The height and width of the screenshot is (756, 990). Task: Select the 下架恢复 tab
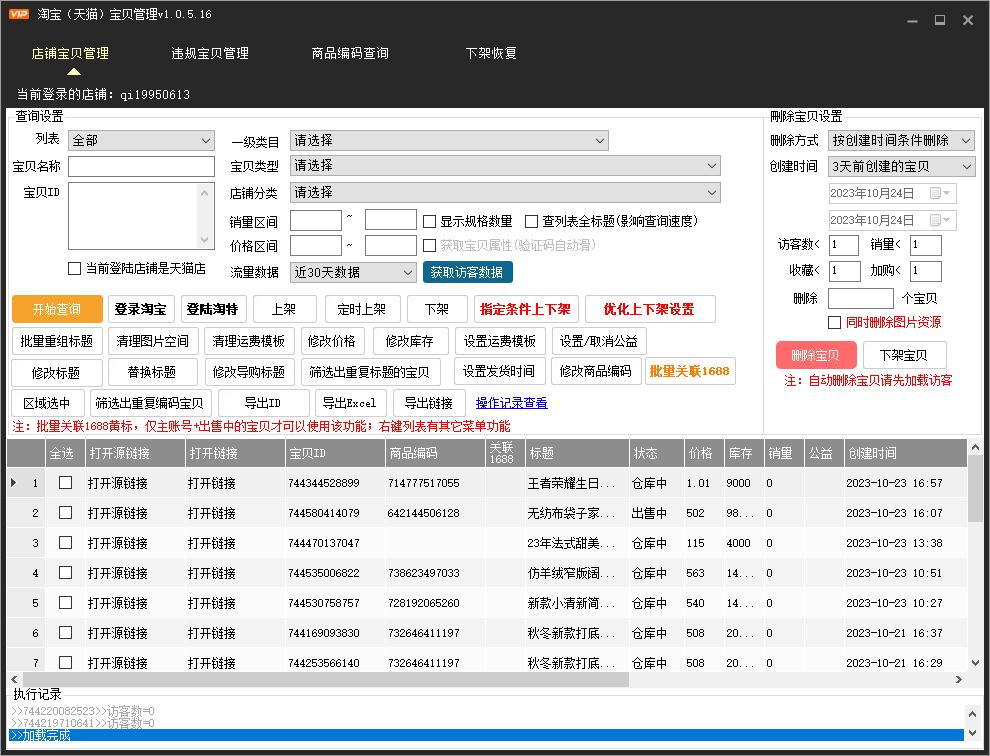[491, 54]
